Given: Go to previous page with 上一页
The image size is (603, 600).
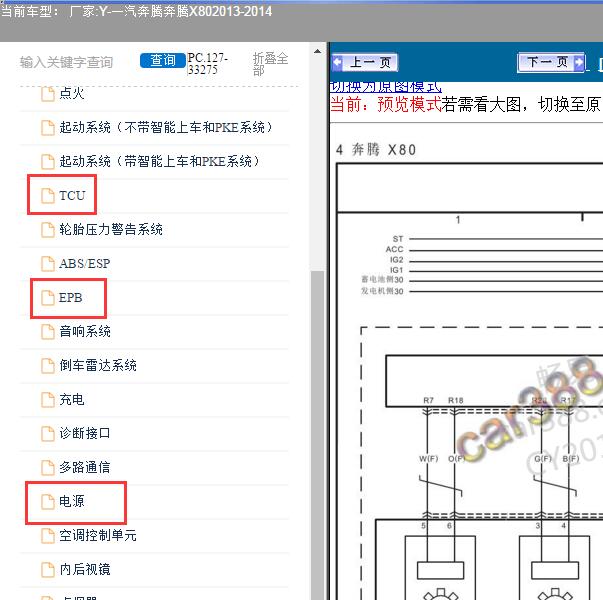Looking at the screenshot, I should (364, 62).
